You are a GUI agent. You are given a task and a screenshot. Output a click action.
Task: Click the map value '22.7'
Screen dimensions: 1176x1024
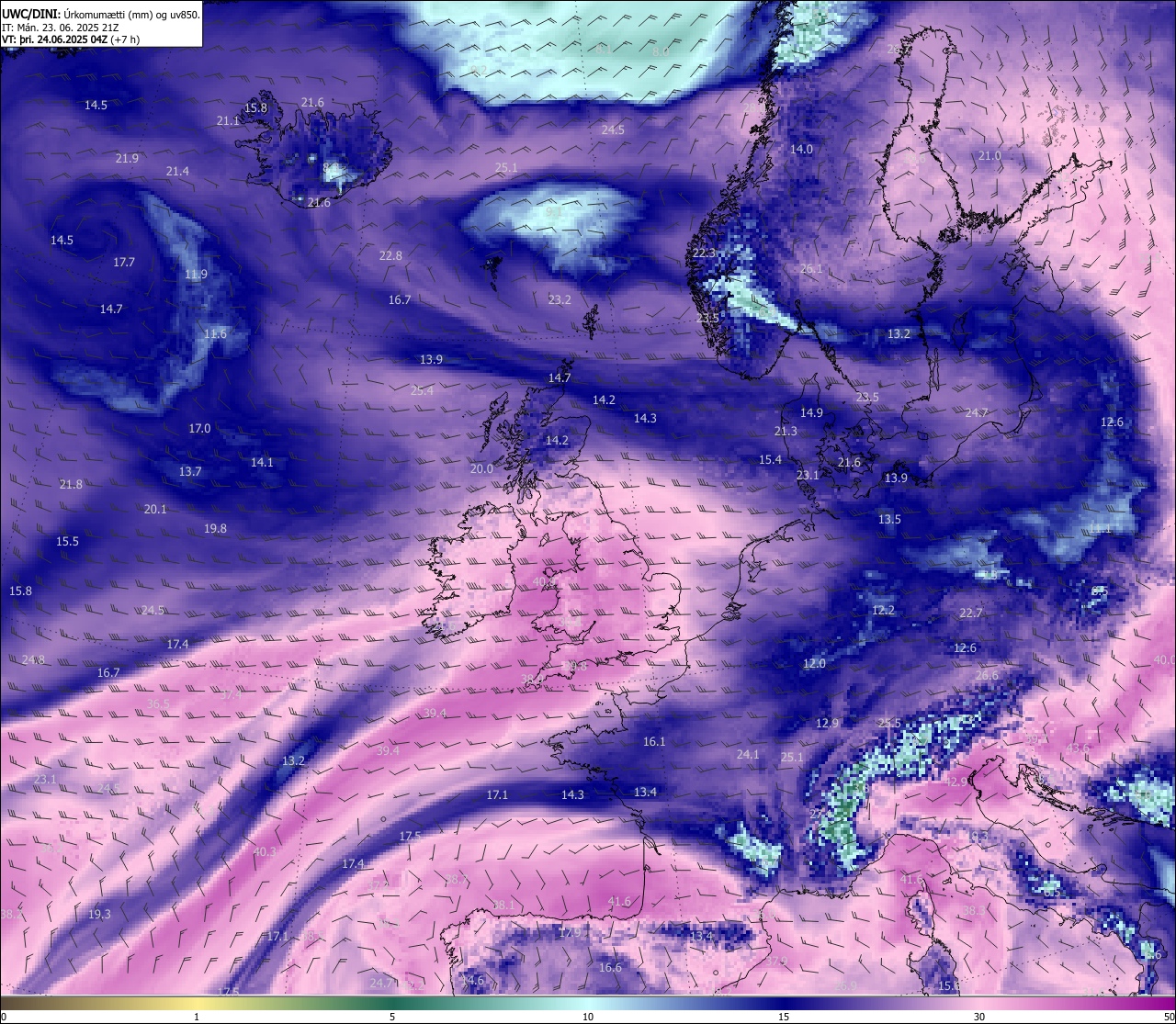pyautogui.click(x=971, y=613)
